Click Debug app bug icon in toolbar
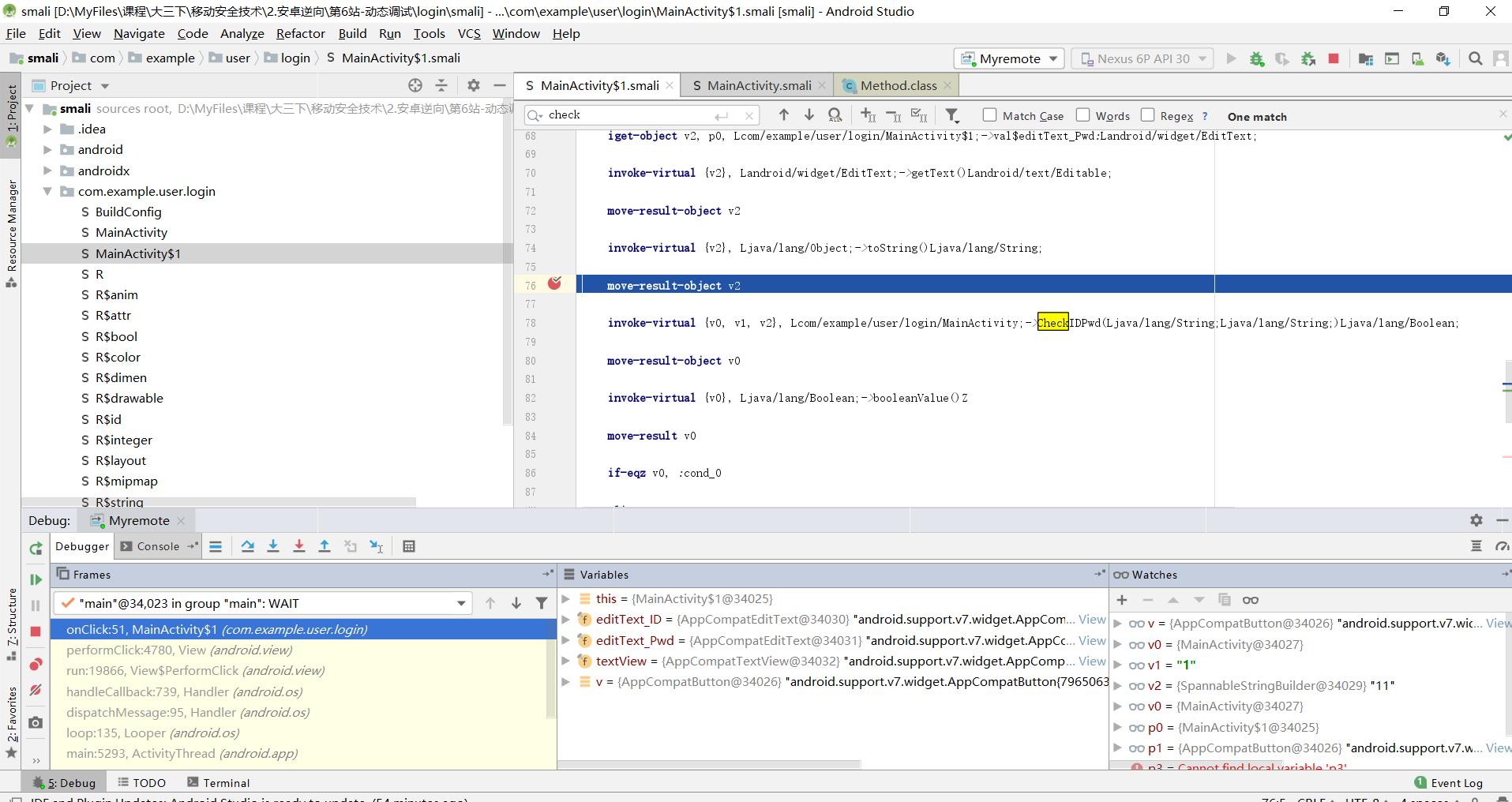Screen dimensions: 1512x802 pos(1256,58)
